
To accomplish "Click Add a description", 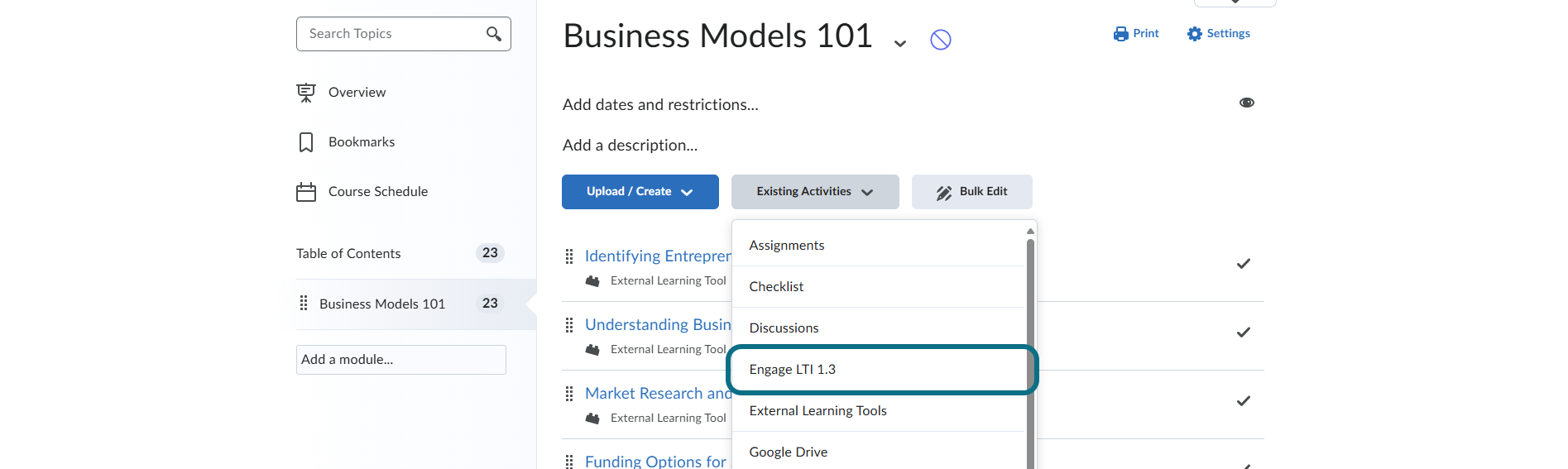I will coord(630,146).
